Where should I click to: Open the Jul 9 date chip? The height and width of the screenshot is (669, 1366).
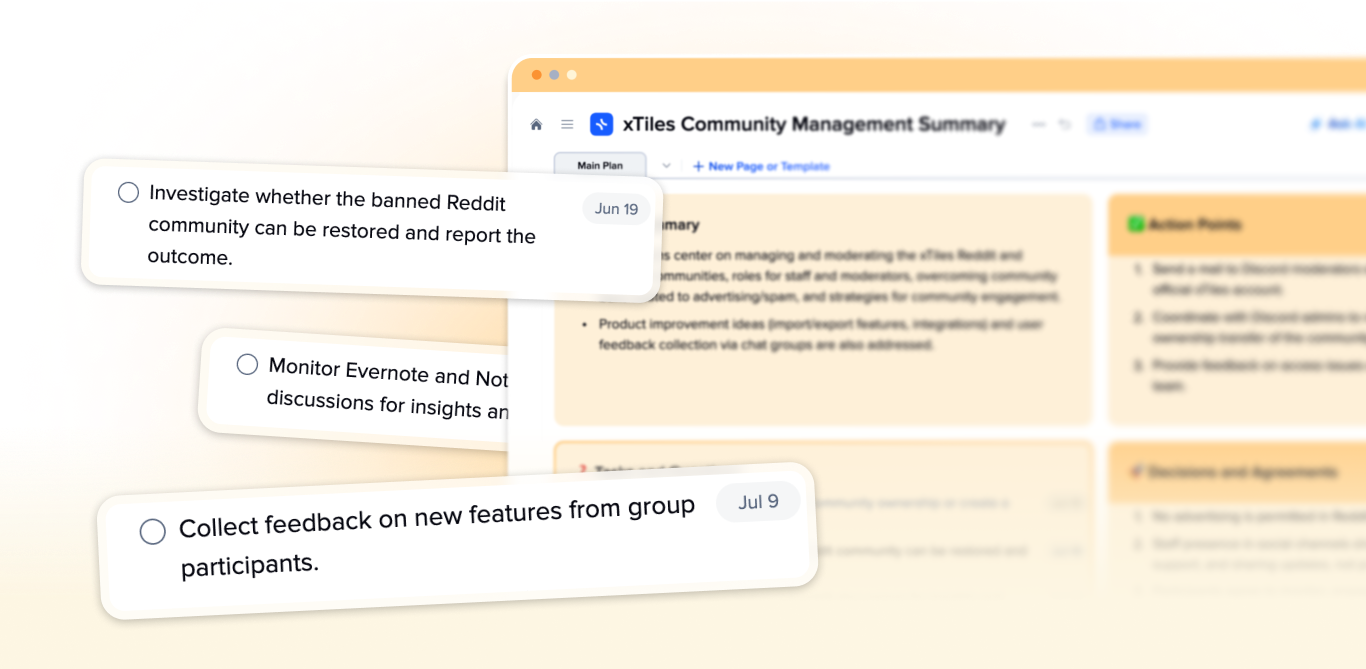point(758,502)
